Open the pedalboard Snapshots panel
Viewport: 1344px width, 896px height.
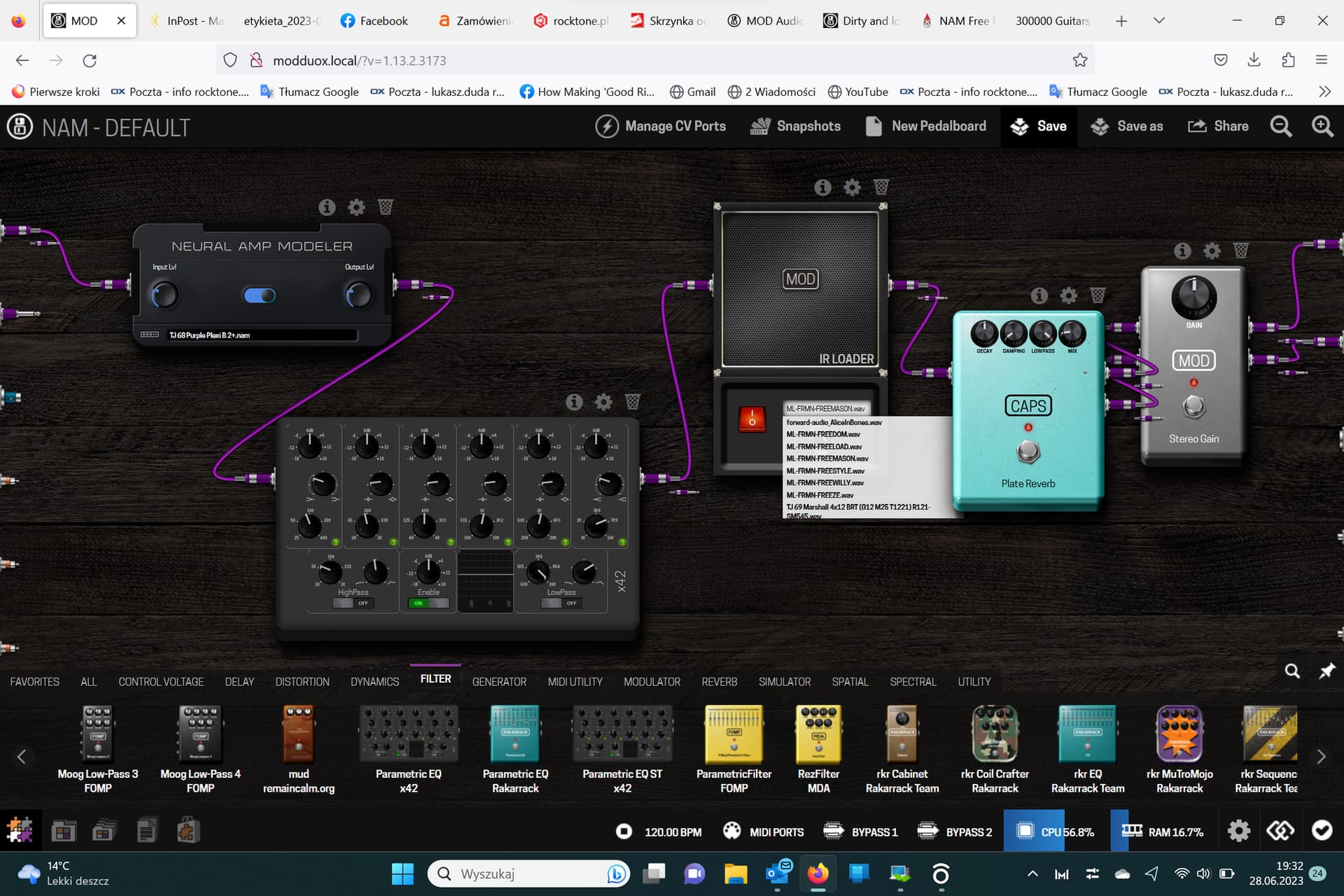(795, 126)
